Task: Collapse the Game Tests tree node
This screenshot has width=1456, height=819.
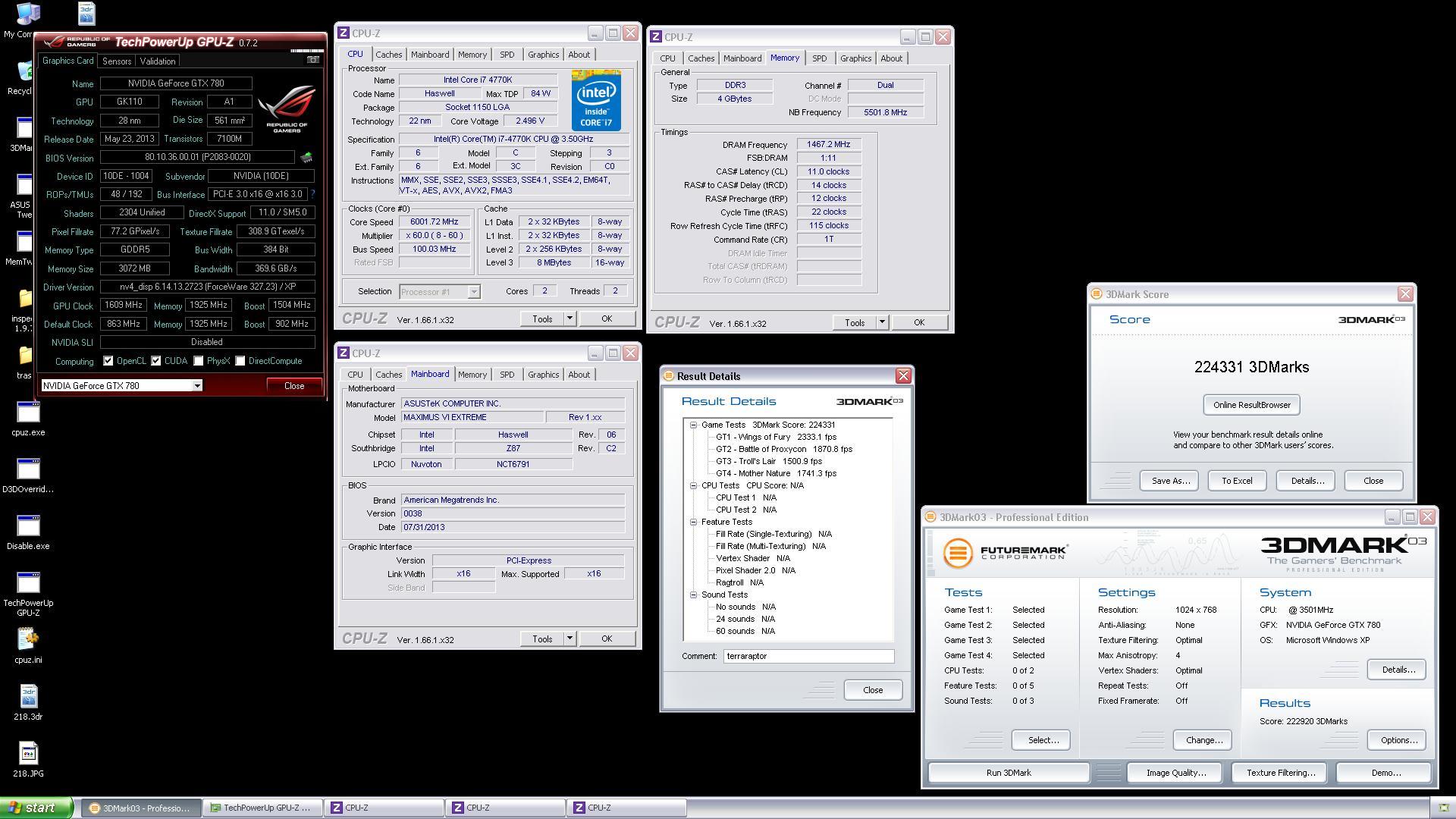Action: 693,425
